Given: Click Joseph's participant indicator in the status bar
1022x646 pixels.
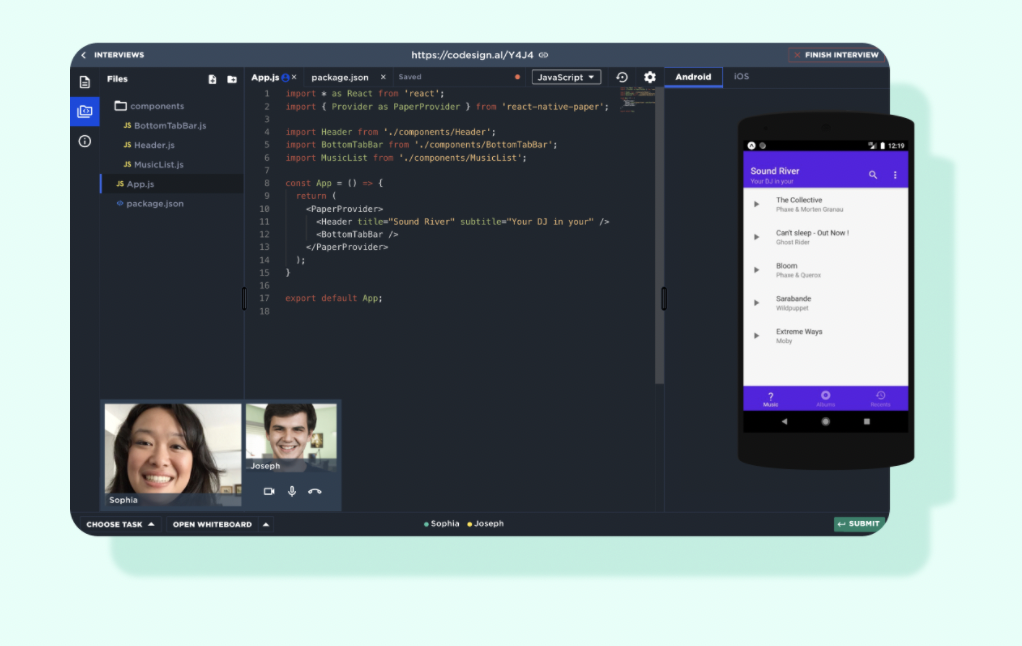Looking at the screenshot, I should pyautogui.click(x=486, y=523).
